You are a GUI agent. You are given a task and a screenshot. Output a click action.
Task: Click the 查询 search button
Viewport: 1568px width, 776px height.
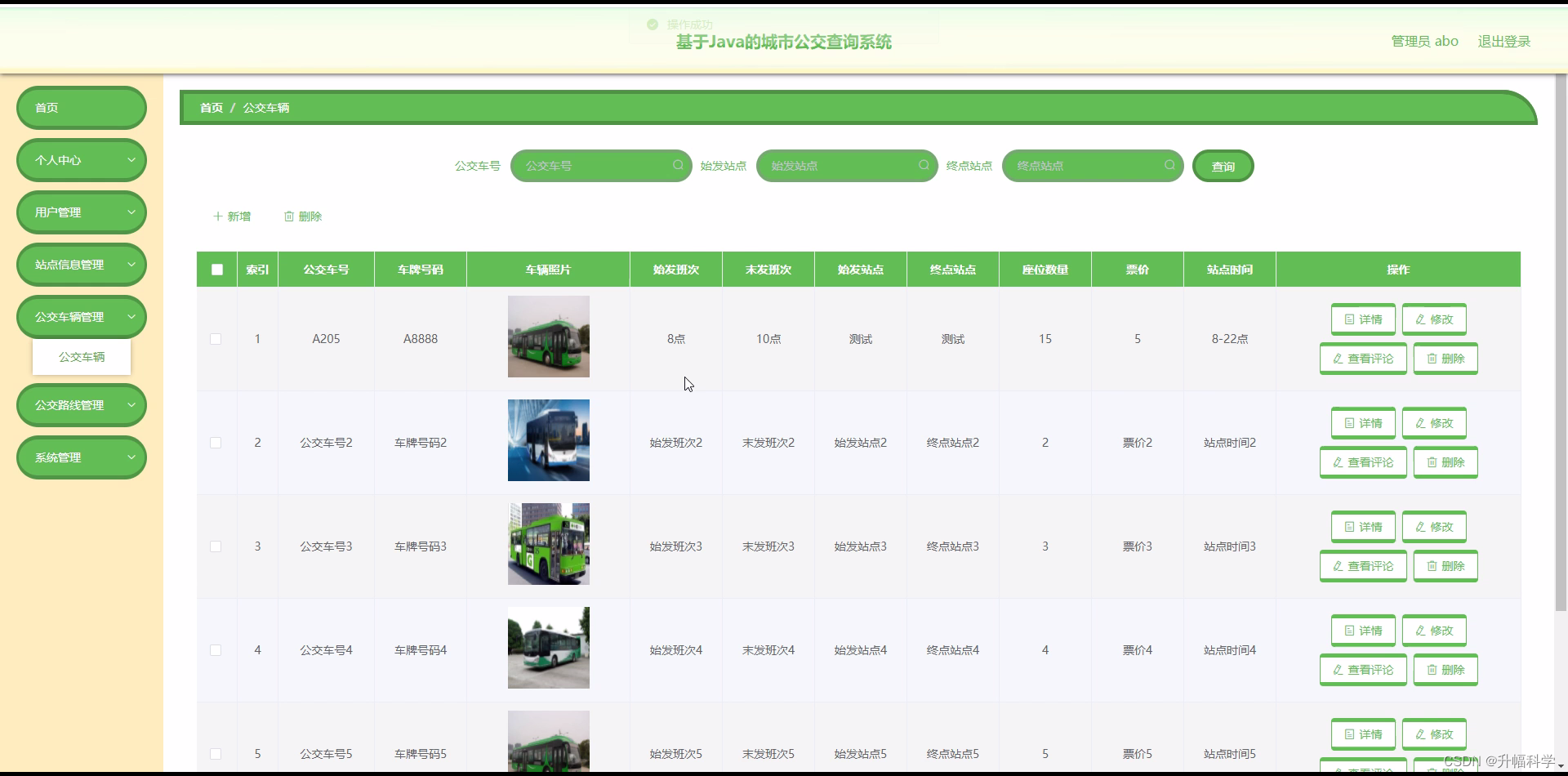pyautogui.click(x=1223, y=166)
